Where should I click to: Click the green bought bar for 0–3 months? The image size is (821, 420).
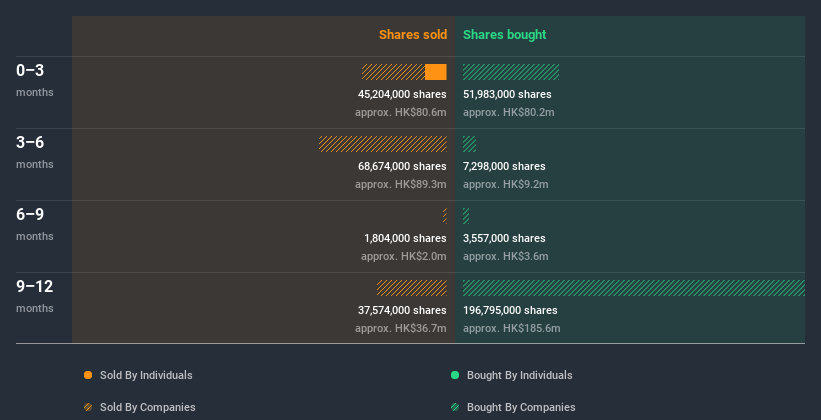[511, 72]
